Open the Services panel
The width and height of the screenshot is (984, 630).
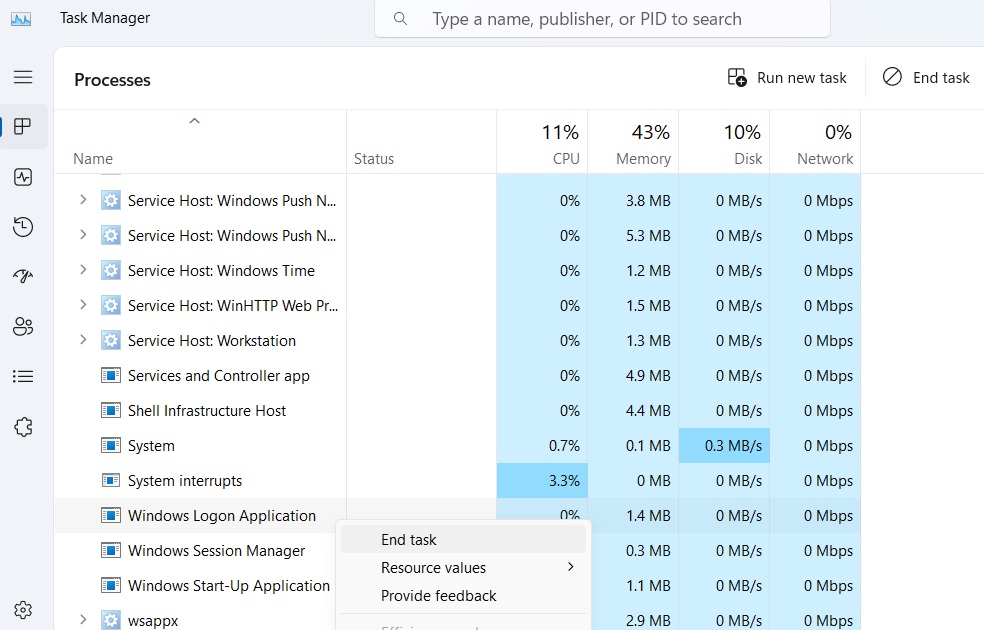pyautogui.click(x=22, y=426)
